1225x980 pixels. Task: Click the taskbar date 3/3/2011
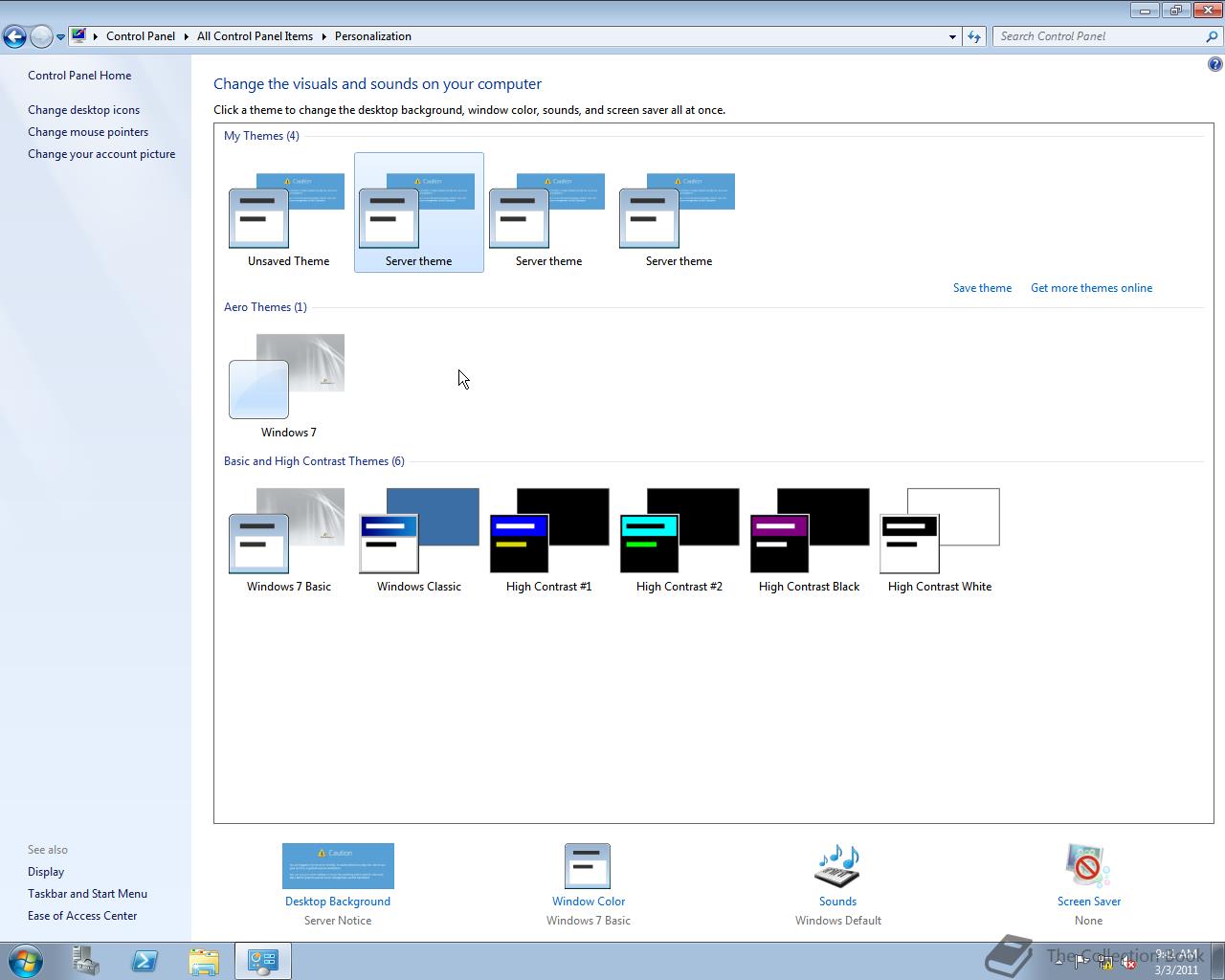pyautogui.click(x=1176, y=969)
